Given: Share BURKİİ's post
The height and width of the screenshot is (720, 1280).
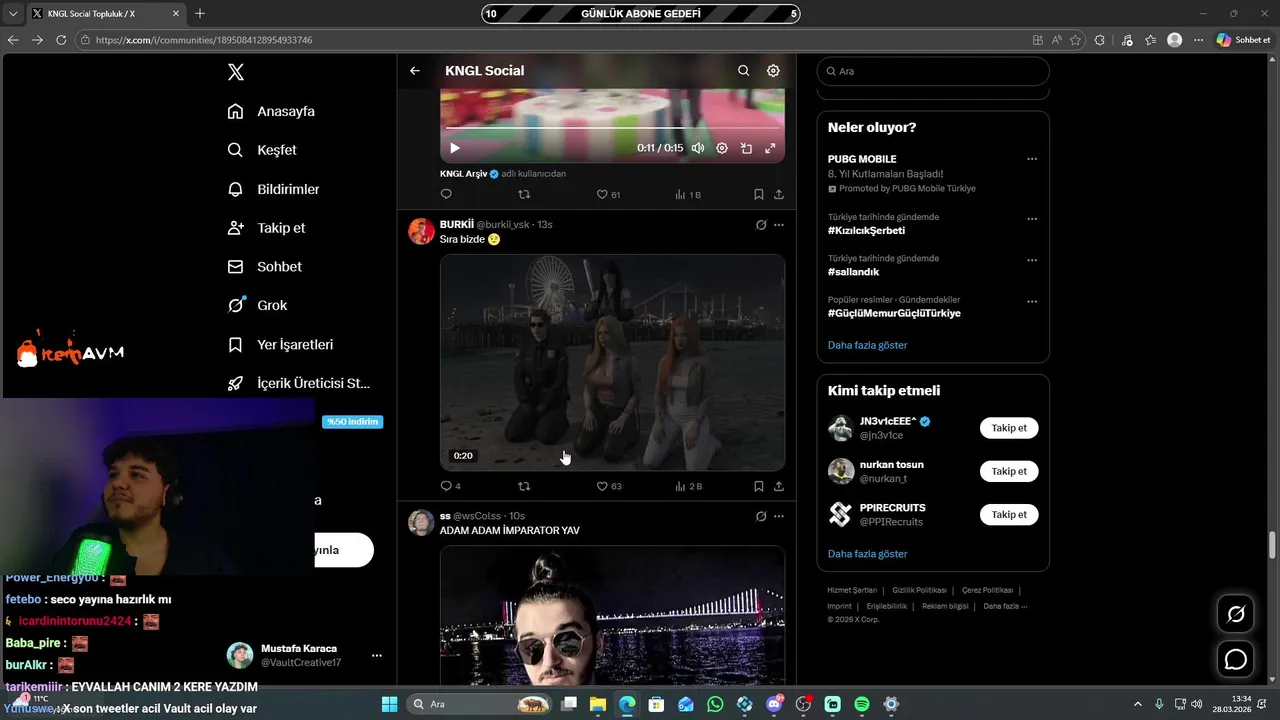Looking at the screenshot, I should tap(779, 486).
